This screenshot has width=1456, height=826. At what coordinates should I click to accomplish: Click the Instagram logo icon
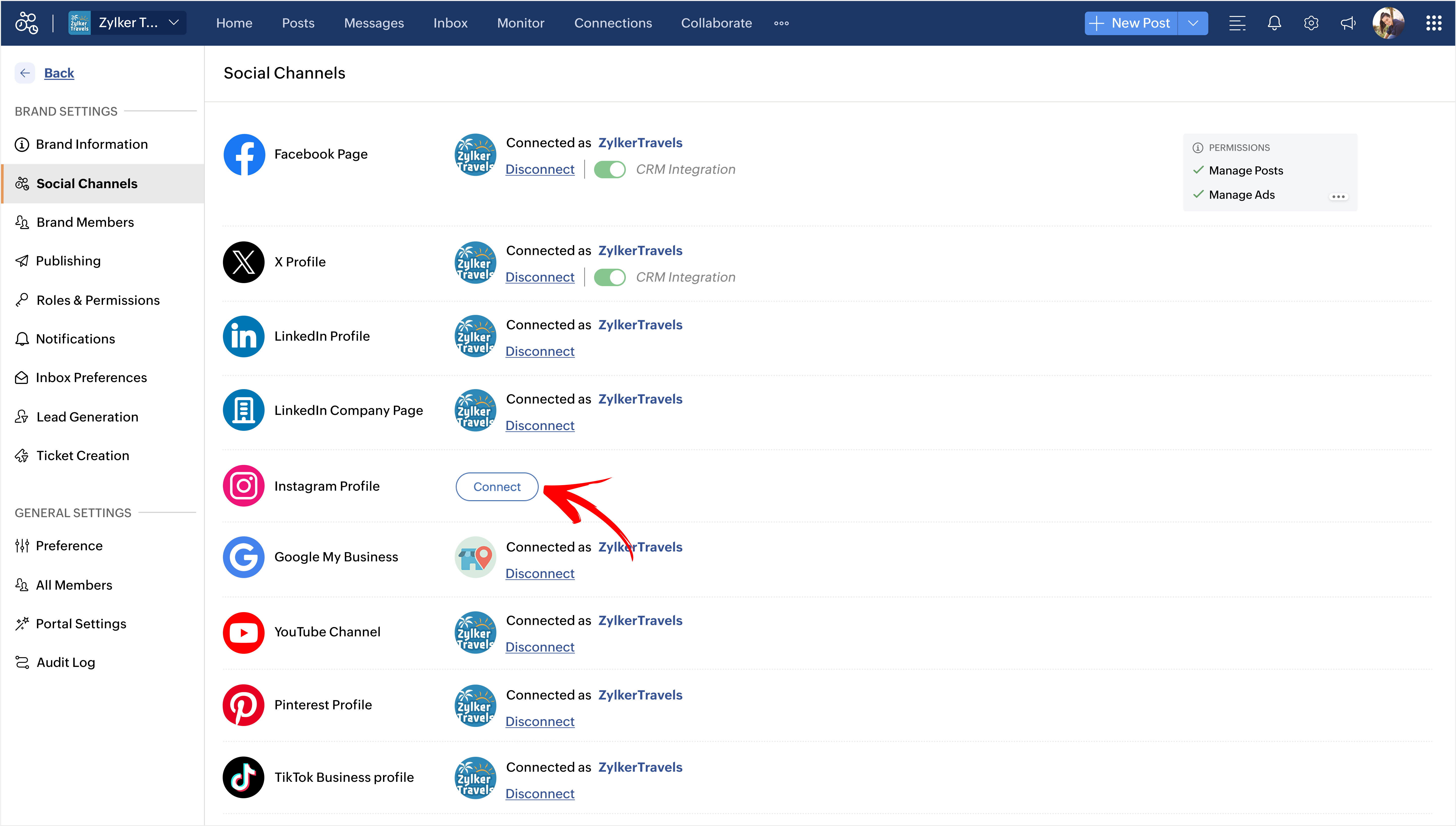coord(244,486)
